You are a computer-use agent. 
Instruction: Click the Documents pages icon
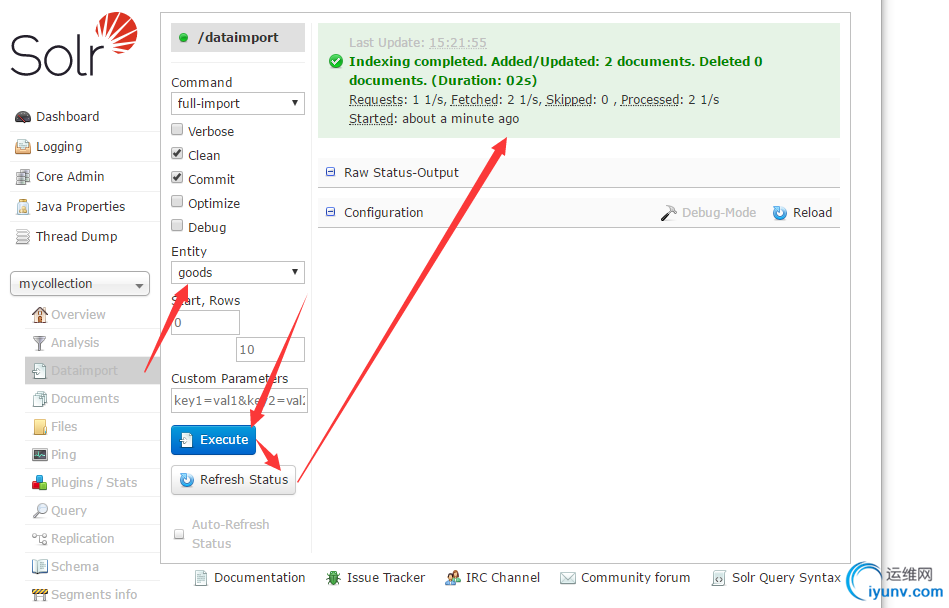[x=39, y=399]
